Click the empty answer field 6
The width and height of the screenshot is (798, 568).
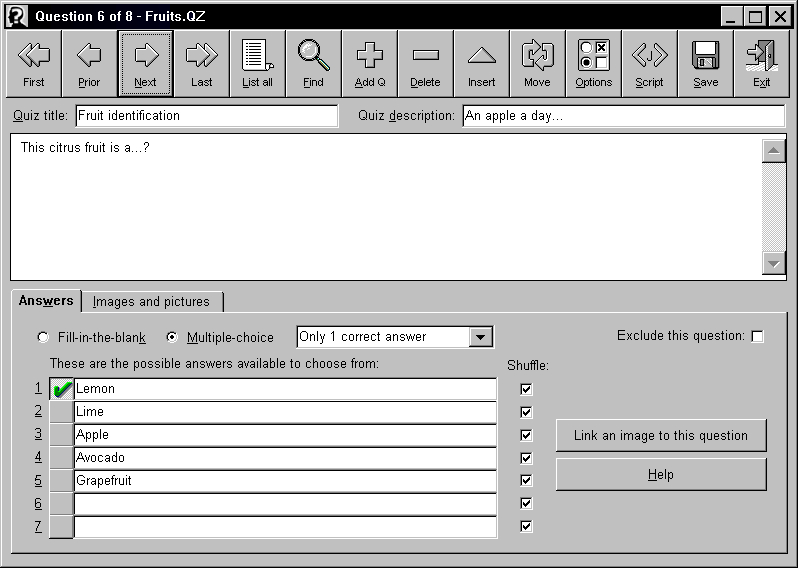[x=285, y=503]
